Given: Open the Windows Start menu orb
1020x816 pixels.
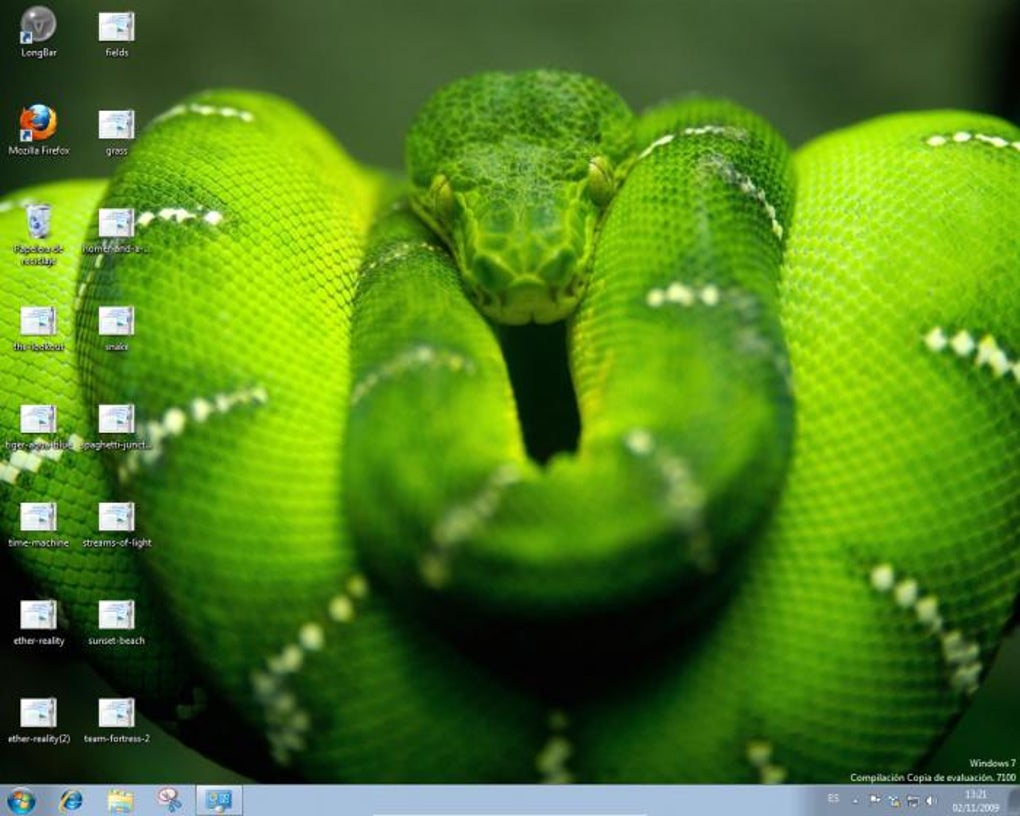Looking at the screenshot, I should click(x=21, y=801).
